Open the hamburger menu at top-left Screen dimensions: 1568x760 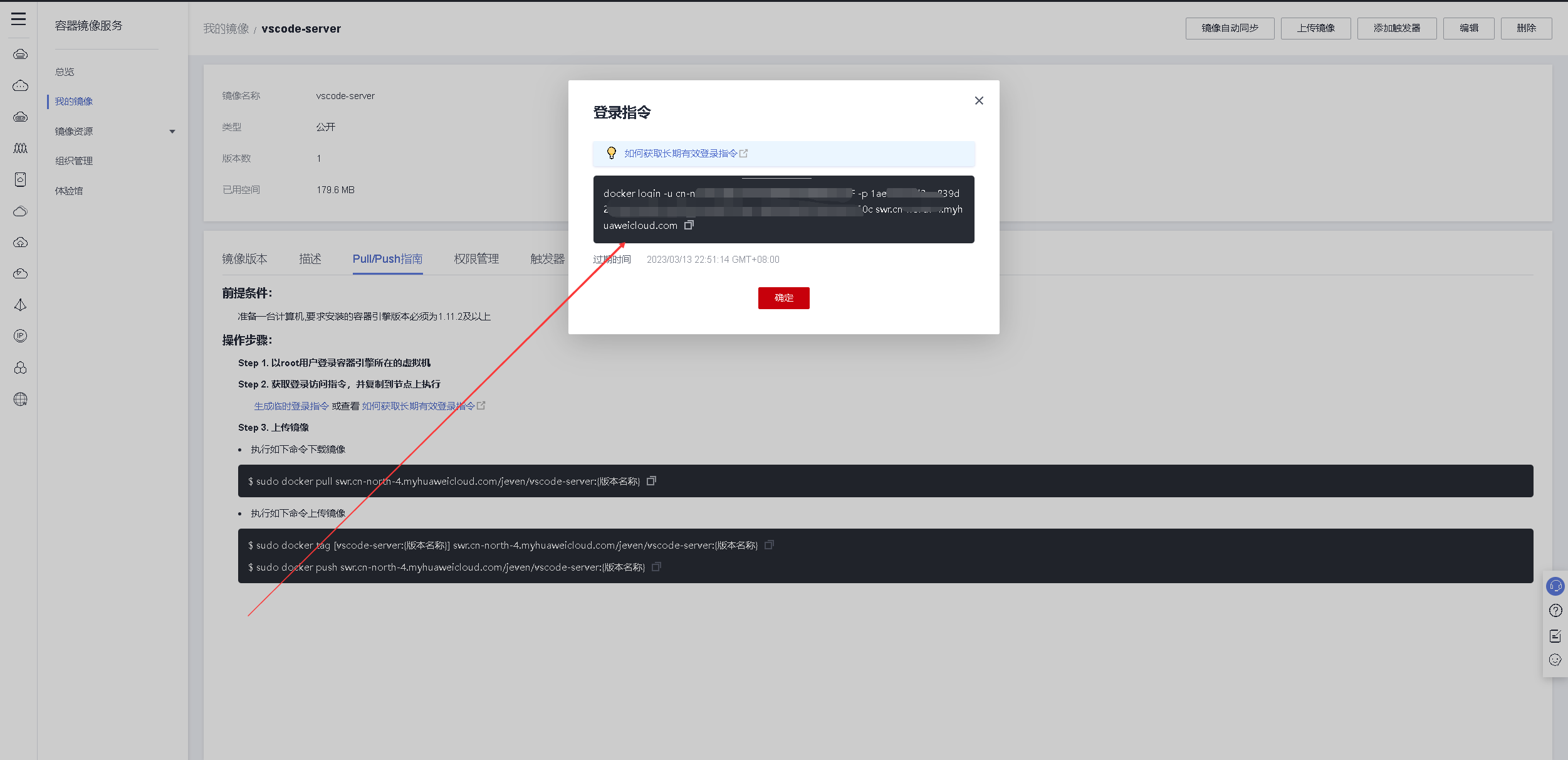19,19
